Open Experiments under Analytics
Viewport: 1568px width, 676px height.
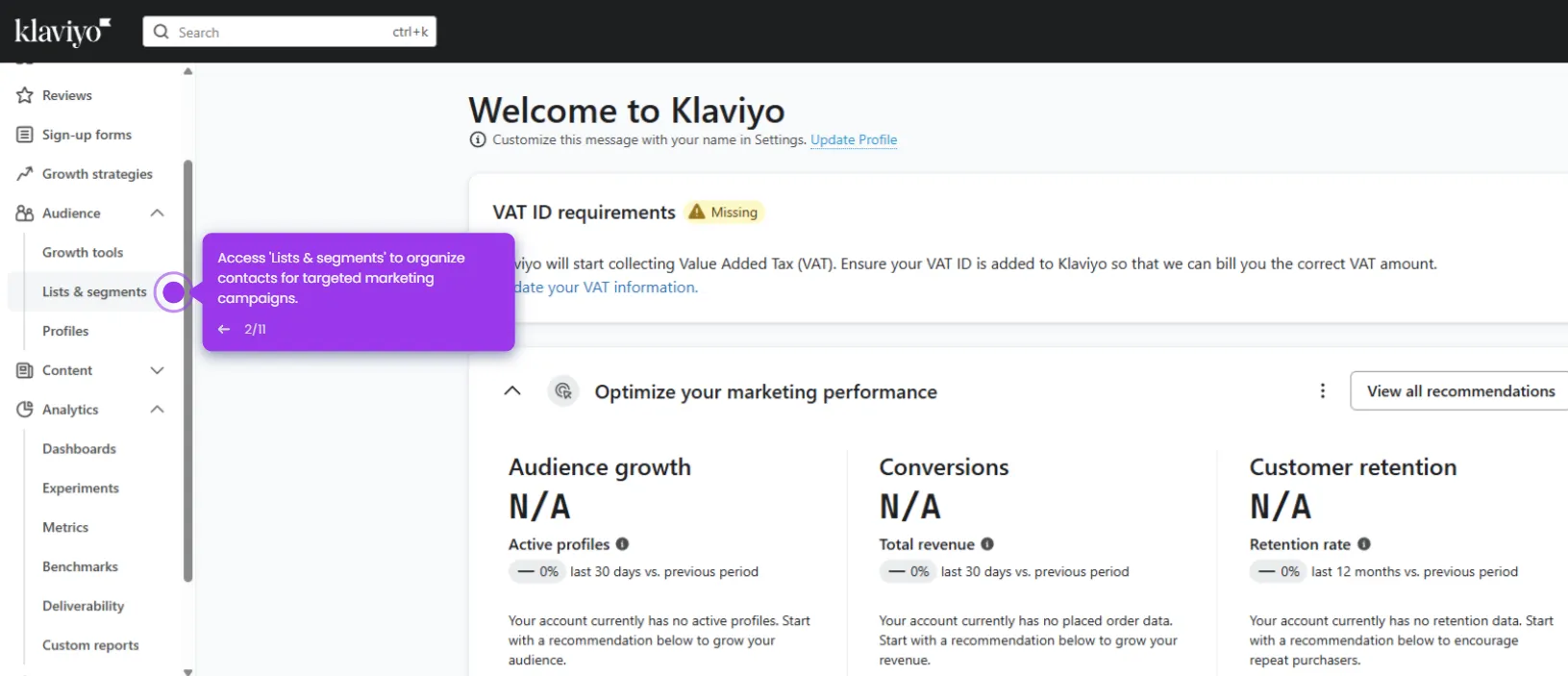(81, 488)
